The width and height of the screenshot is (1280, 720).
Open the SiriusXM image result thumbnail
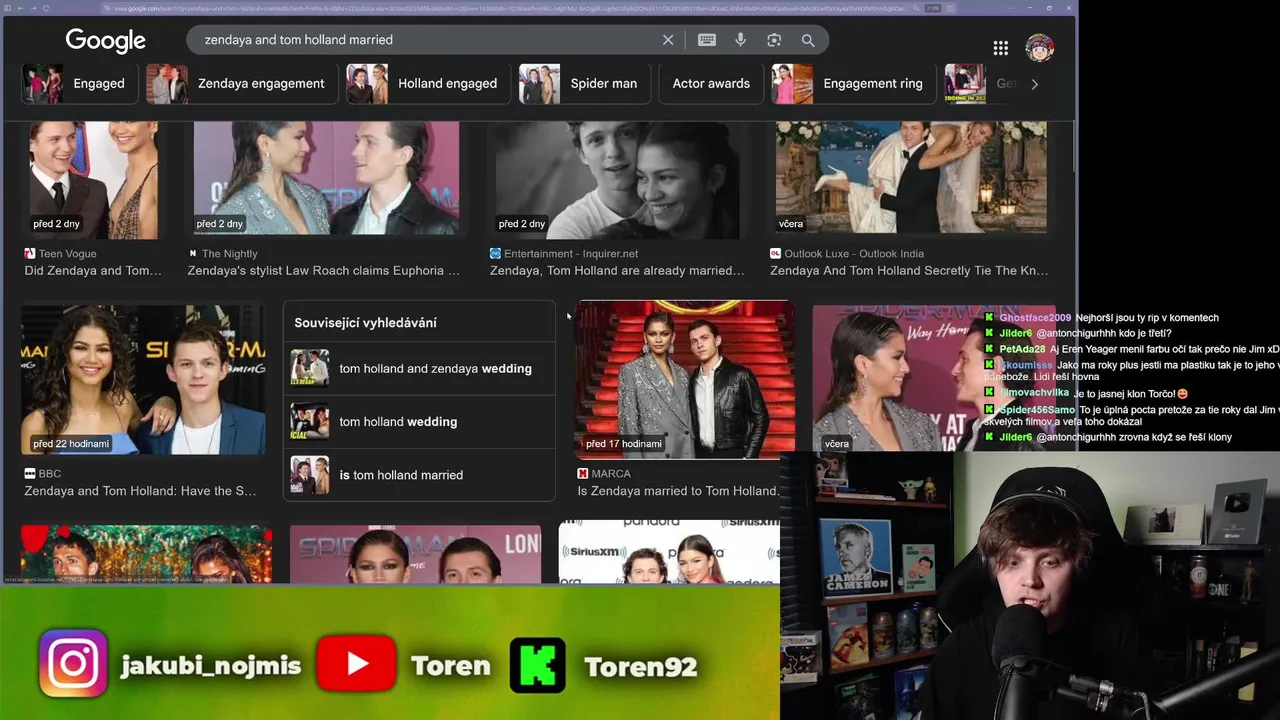[669, 550]
